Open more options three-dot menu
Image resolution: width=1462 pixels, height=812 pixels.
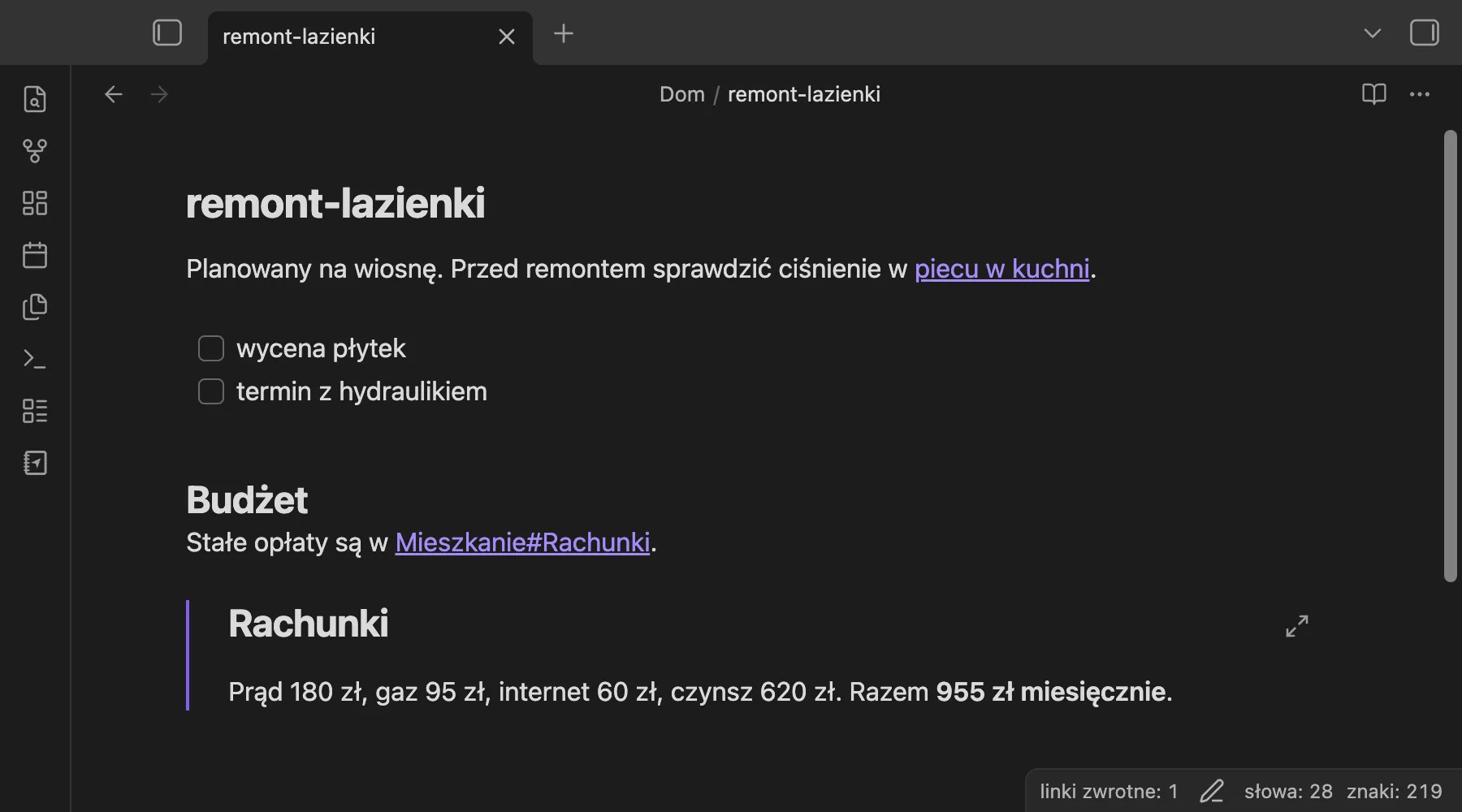pyautogui.click(x=1420, y=94)
